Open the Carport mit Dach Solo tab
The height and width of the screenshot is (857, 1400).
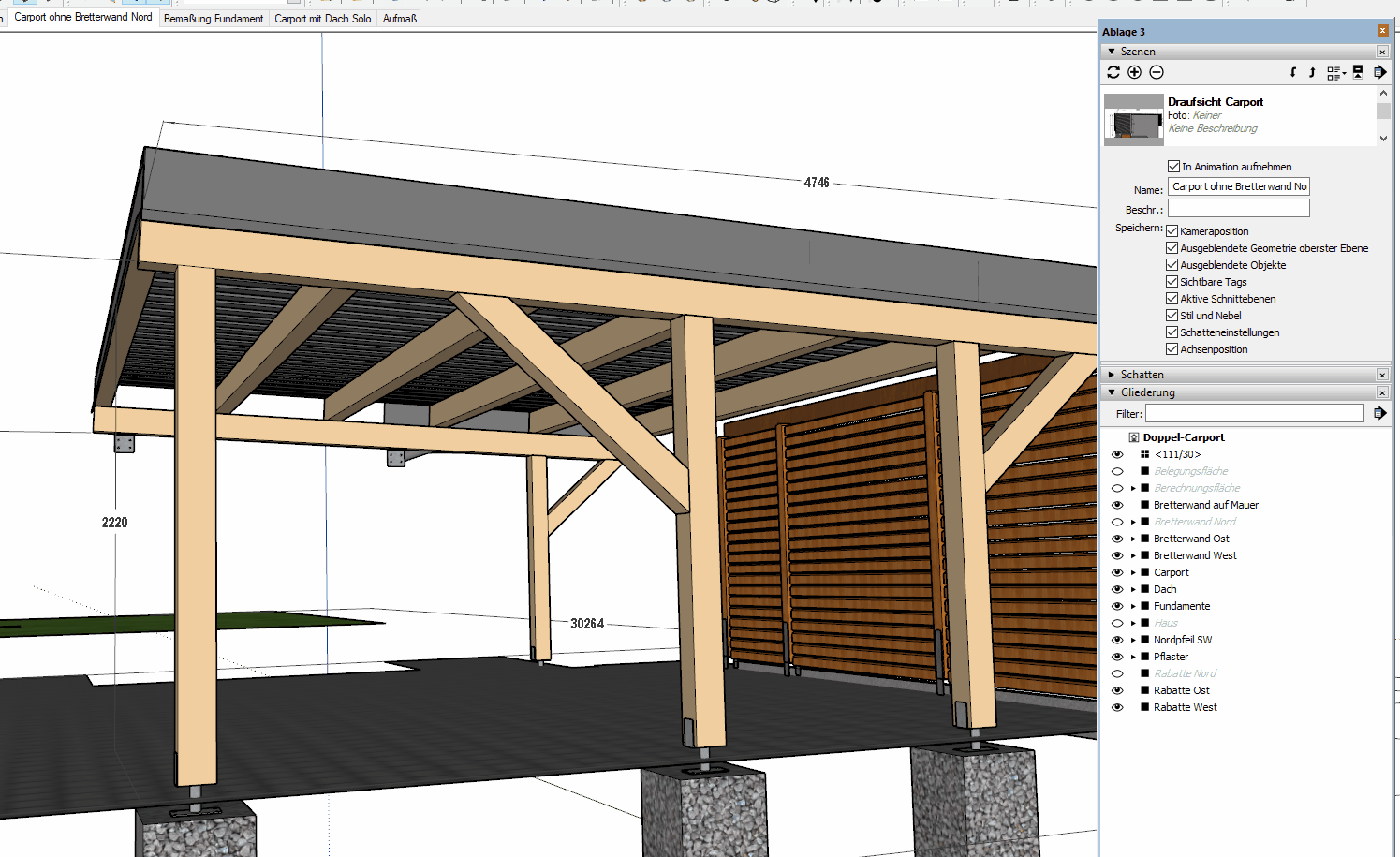point(322,19)
